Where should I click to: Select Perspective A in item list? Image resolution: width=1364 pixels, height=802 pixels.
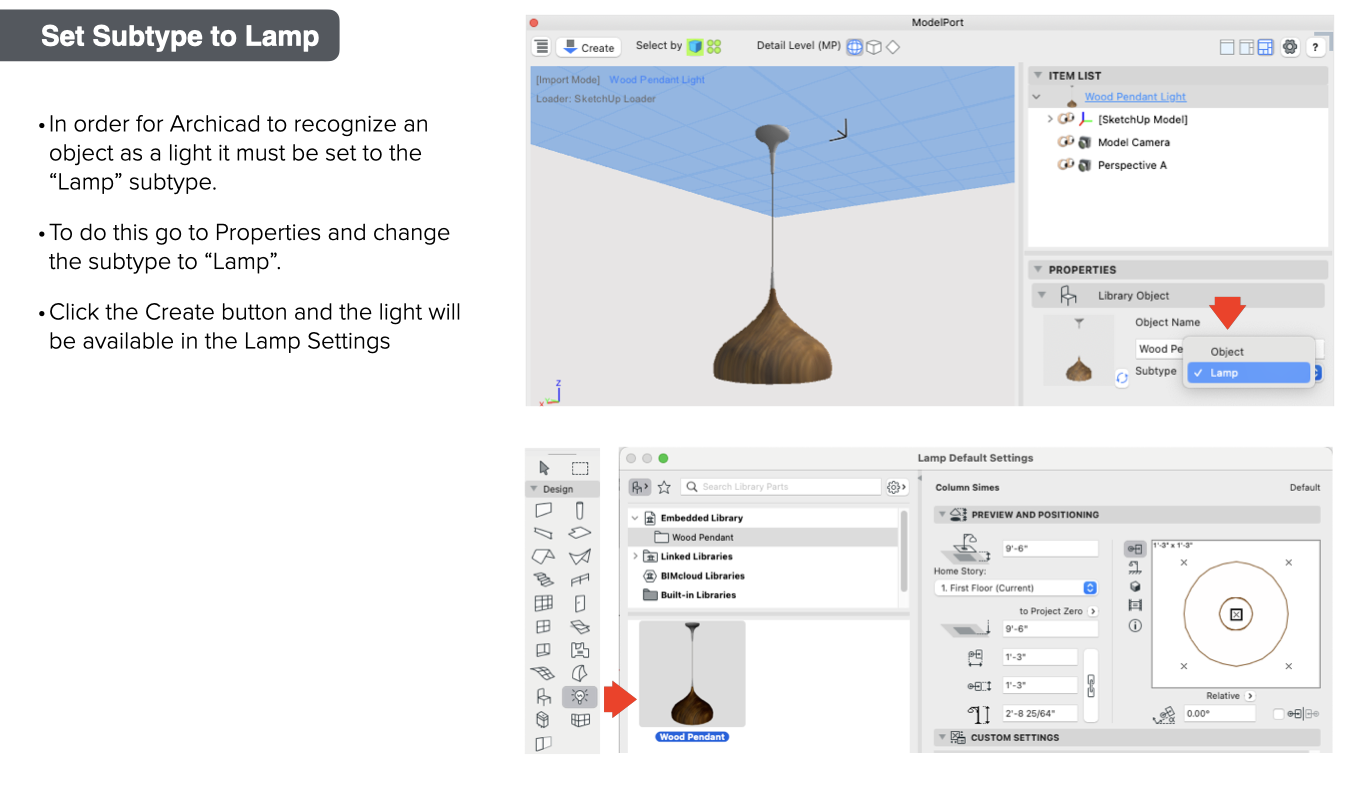(1132, 165)
